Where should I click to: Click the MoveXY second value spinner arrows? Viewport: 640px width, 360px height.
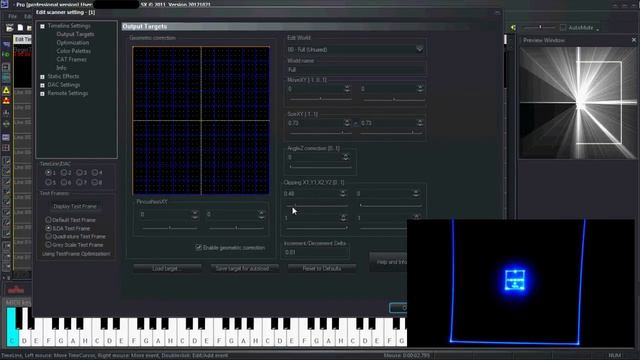pyautogui.click(x=420, y=89)
